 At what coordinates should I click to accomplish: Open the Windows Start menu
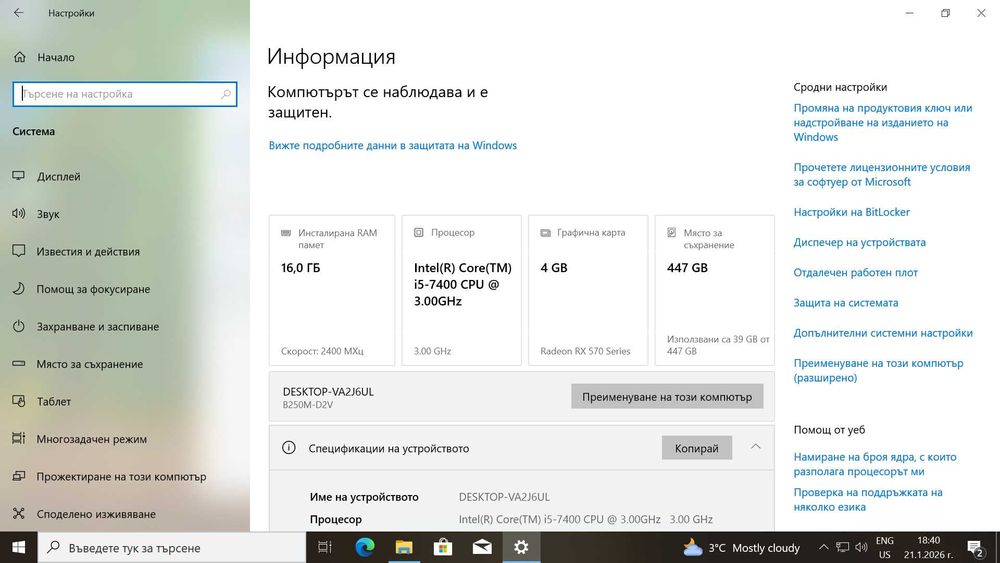click(18, 547)
